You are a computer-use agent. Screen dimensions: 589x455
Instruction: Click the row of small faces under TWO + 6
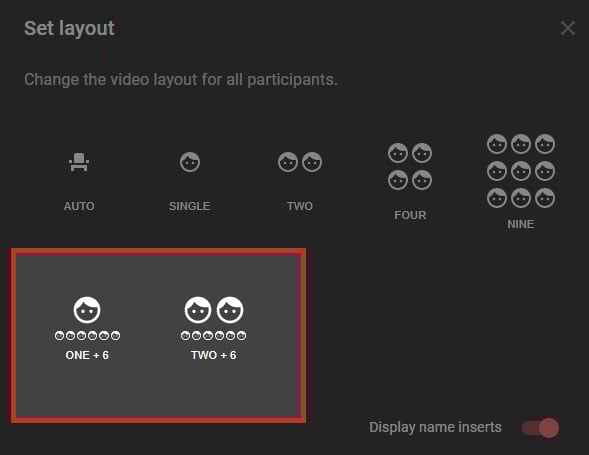click(213, 336)
